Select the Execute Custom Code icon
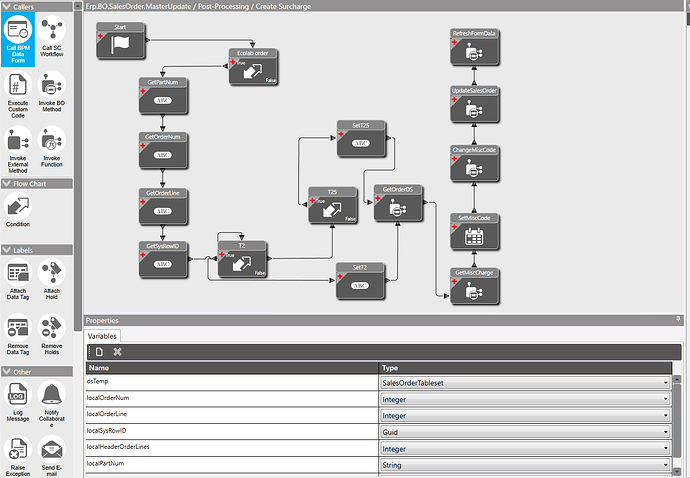690x478 pixels. point(18,95)
